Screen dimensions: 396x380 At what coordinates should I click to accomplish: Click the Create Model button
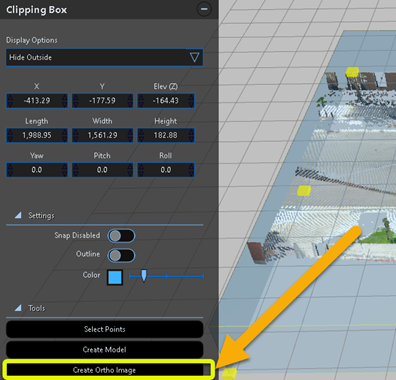pos(104,350)
